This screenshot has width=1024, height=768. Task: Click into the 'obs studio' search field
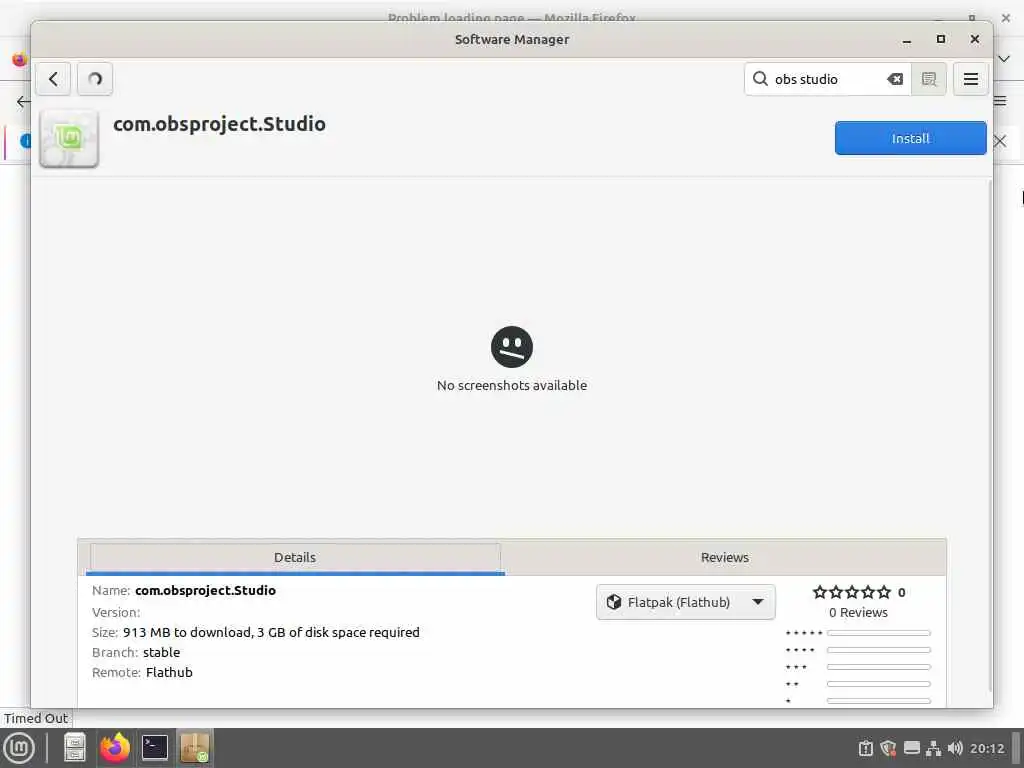(x=827, y=79)
